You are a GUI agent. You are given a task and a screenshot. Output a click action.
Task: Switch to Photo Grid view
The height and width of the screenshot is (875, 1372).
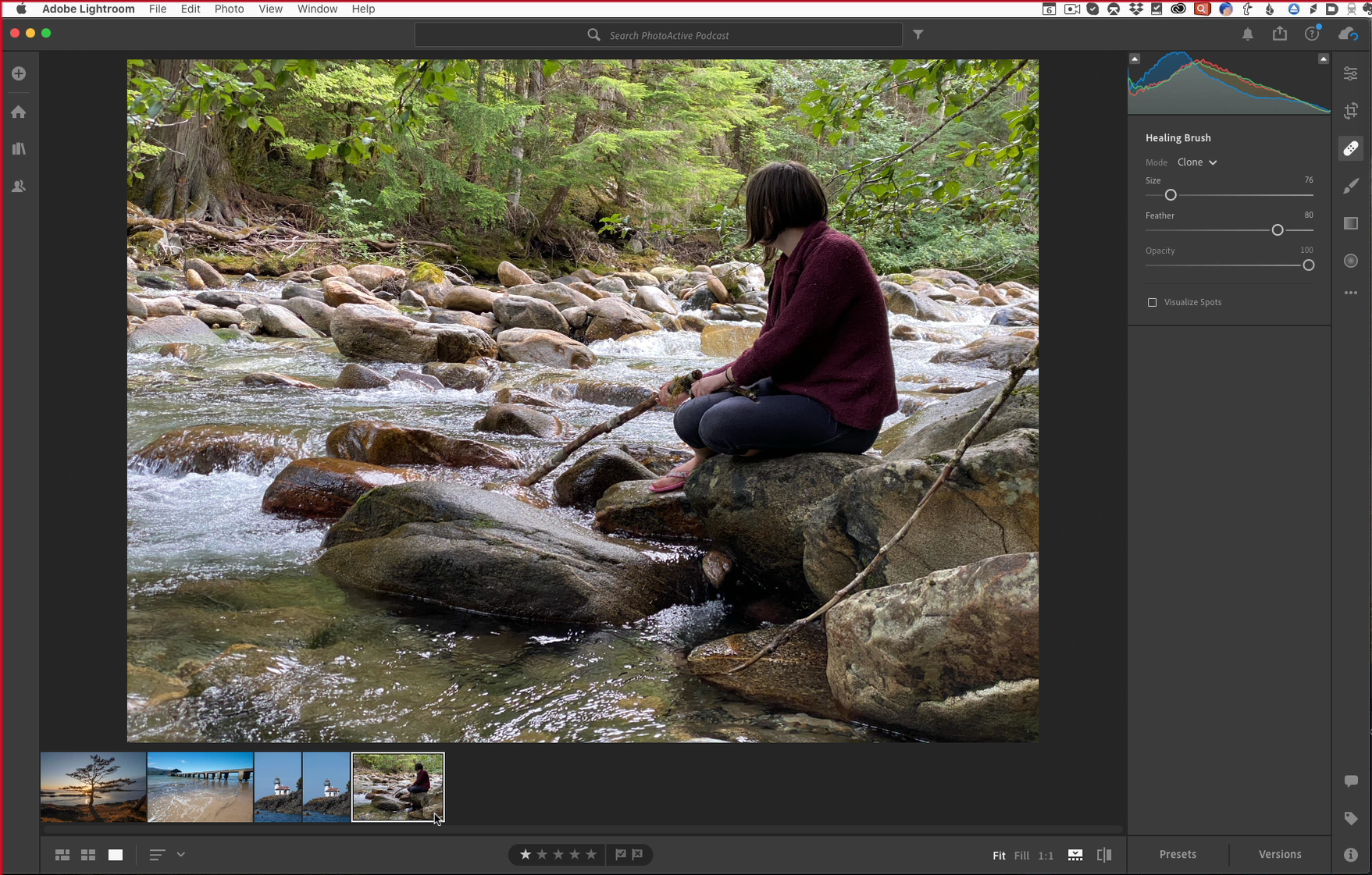pos(62,855)
